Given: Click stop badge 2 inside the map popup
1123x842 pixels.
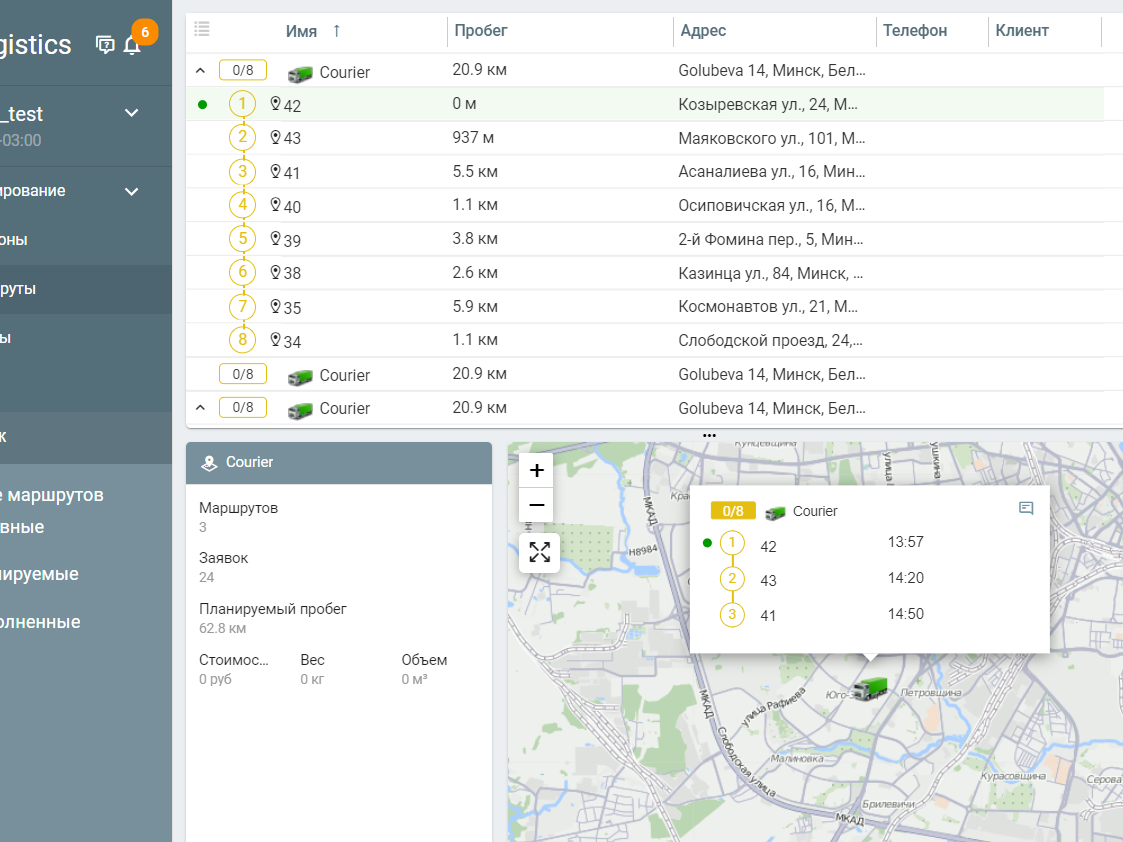Looking at the screenshot, I should coord(733,580).
